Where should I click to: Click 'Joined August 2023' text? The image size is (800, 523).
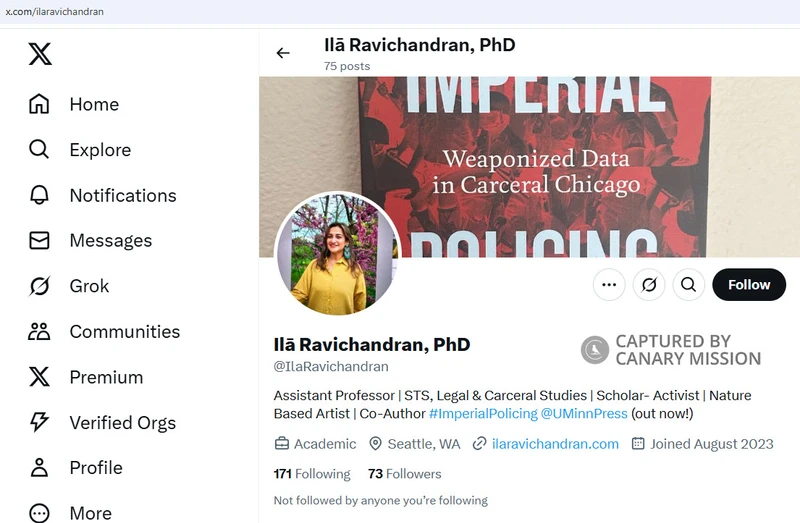tap(712, 444)
